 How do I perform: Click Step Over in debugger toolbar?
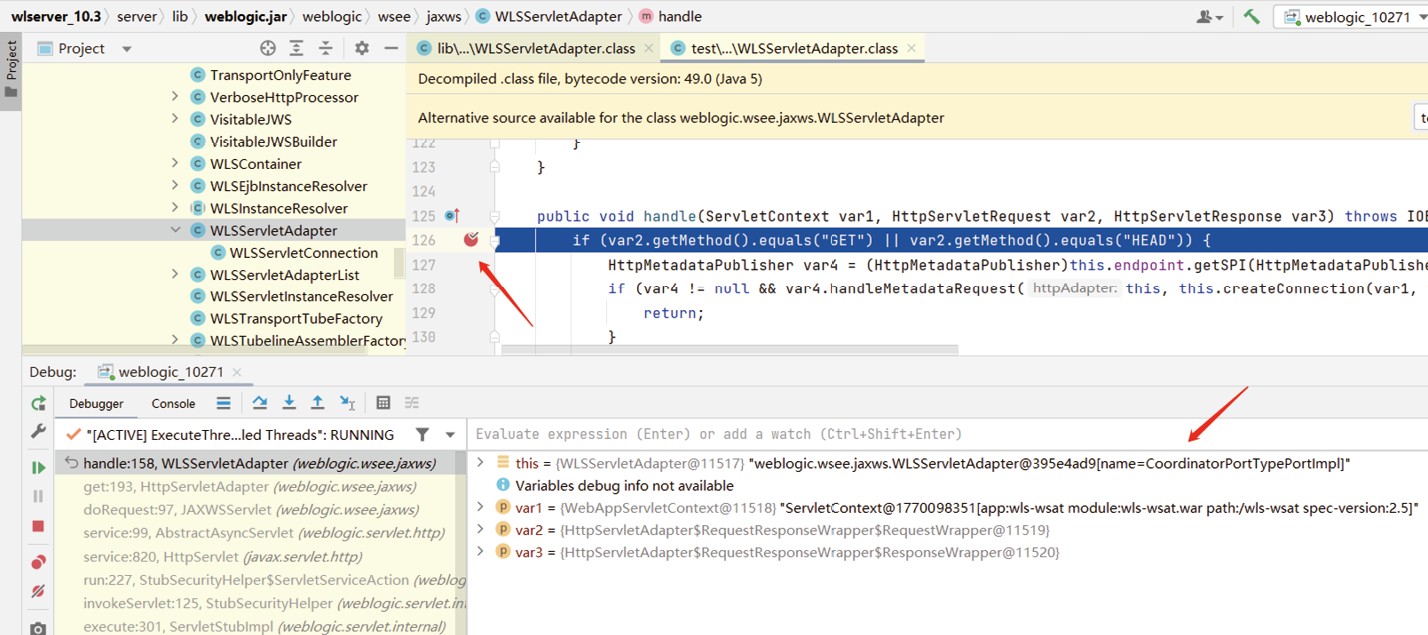tap(260, 403)
